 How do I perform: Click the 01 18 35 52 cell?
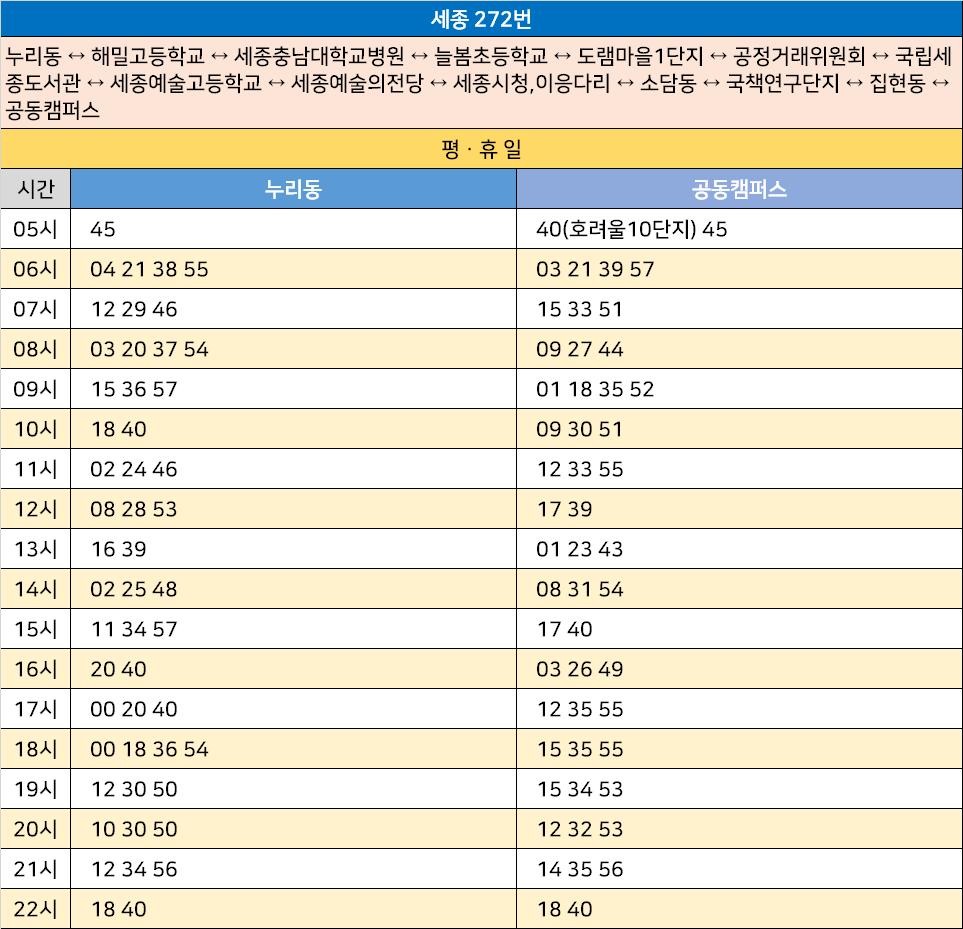(739, 389)
